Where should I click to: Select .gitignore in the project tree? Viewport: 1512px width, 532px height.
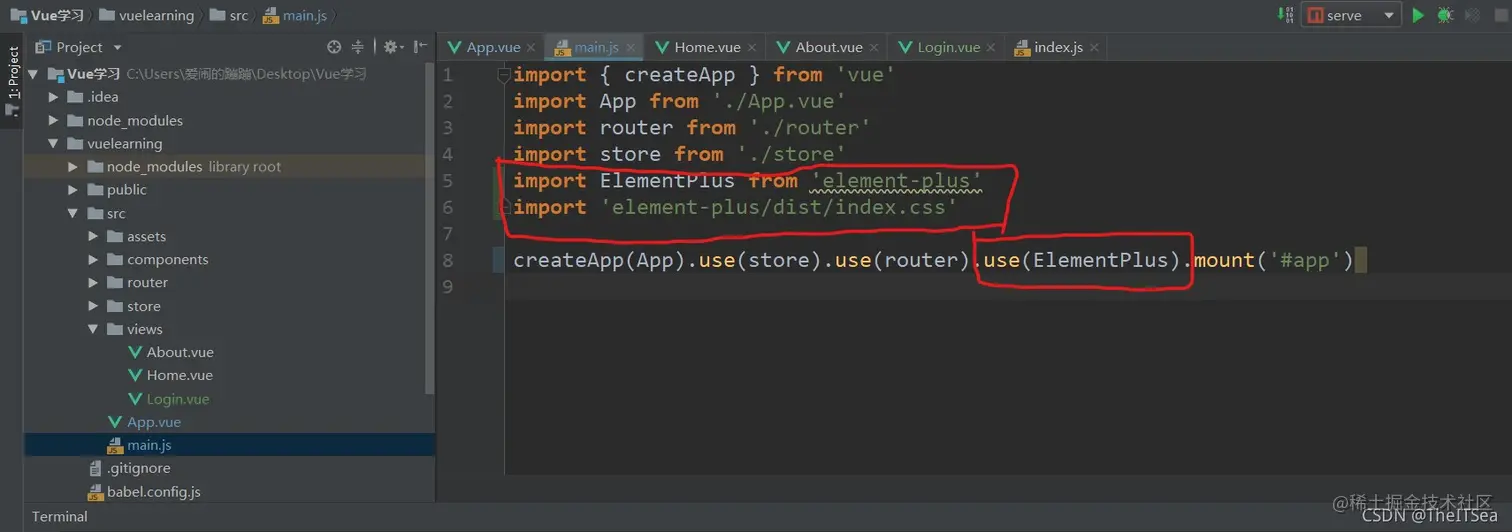click(x=139, y=468)
